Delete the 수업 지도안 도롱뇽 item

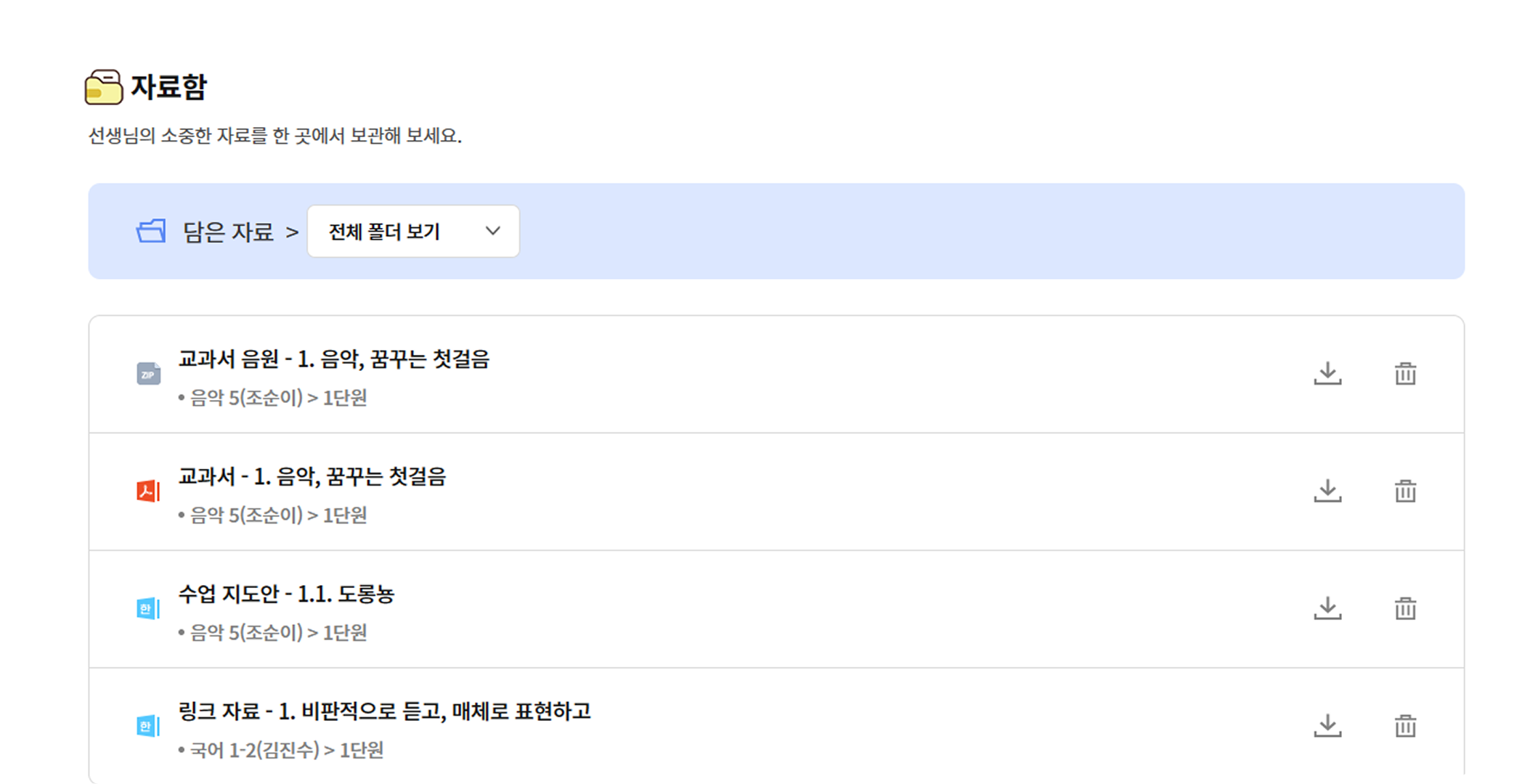1405,608
